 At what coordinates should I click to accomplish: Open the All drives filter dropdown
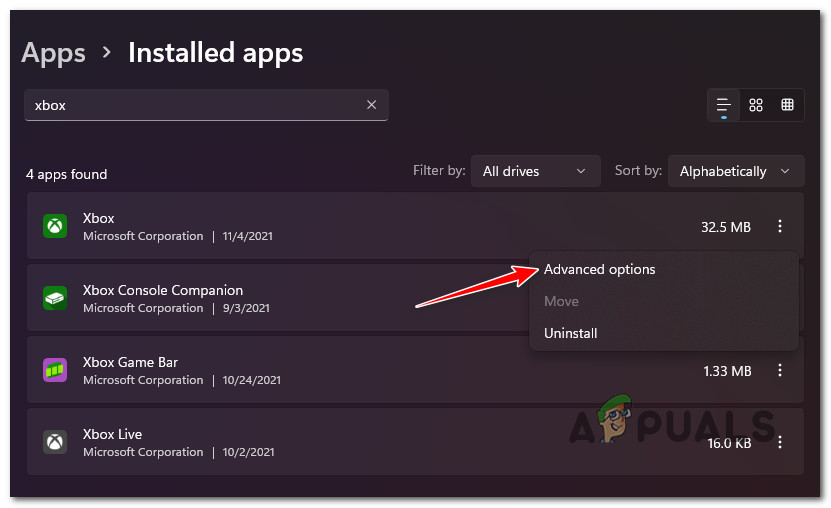[535, 171]
